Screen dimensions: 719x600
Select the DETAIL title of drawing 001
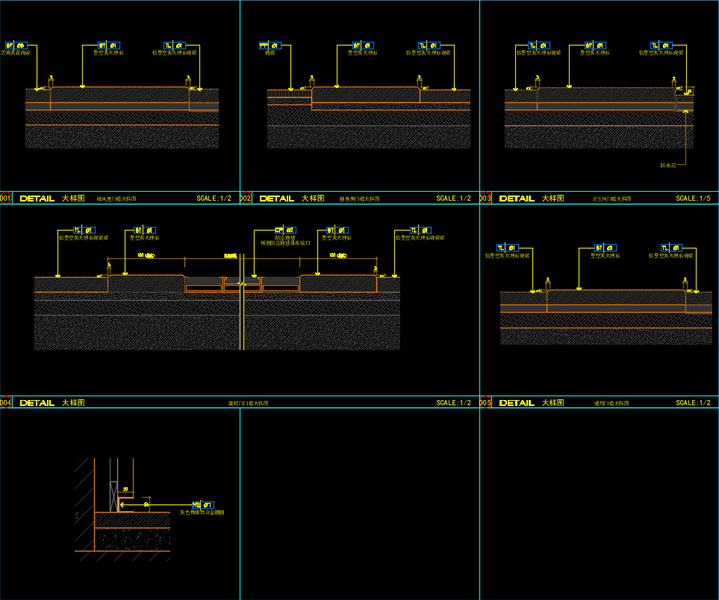(x=37, y=199)
